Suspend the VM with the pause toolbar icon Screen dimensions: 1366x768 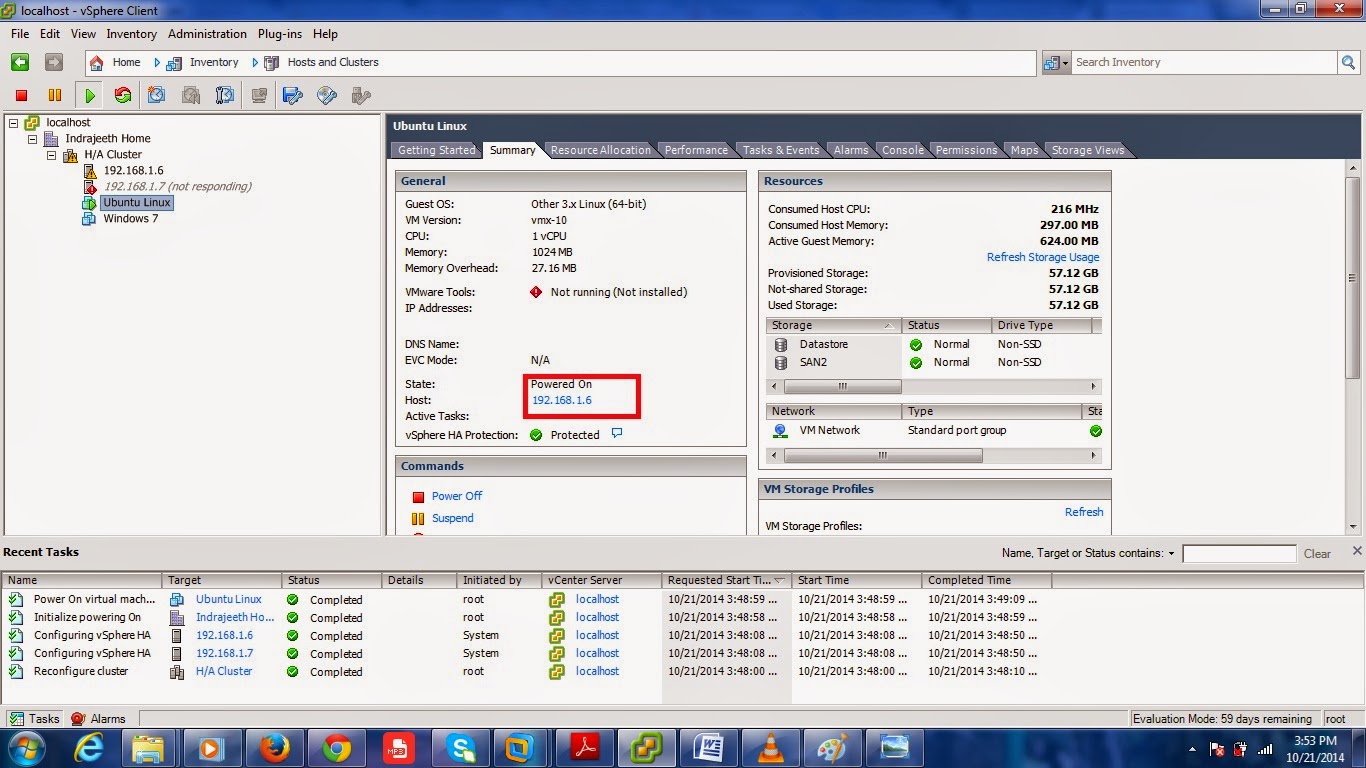tap(53, 95)
